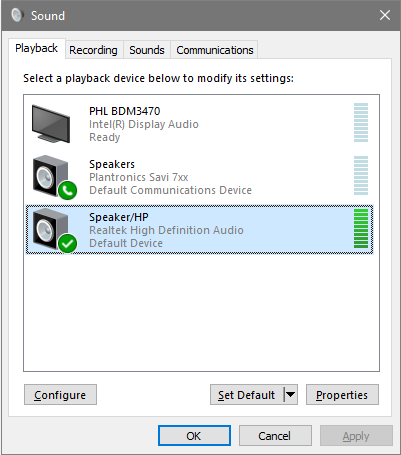
Task: Click the PHL BDM3470 monitor icon
Action: 51,124
